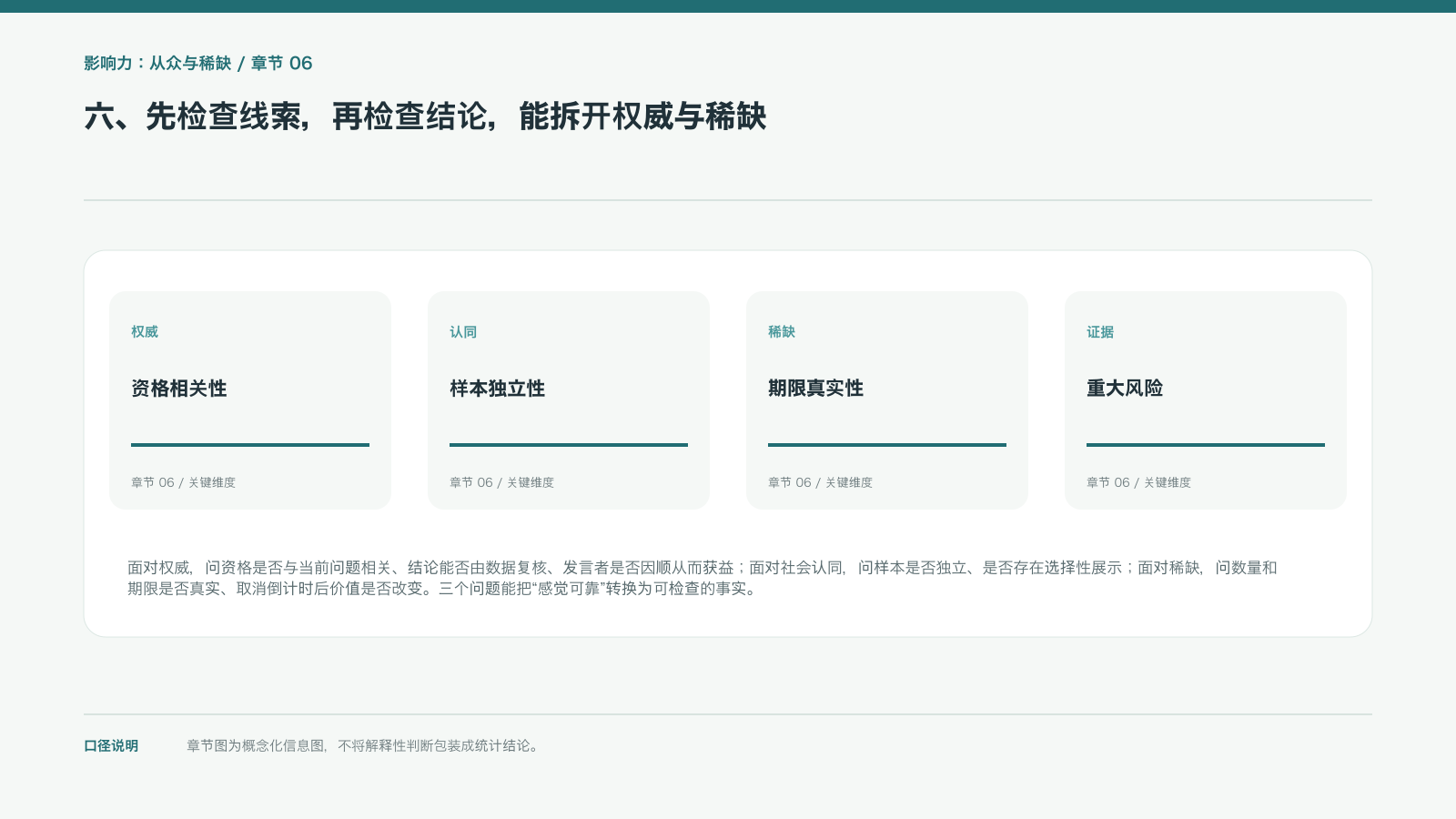1456x819 pixels.
Task: Click the breadcrumb text 影响力：从众与稀缺 / 章节 06
Action: (198, 63)
